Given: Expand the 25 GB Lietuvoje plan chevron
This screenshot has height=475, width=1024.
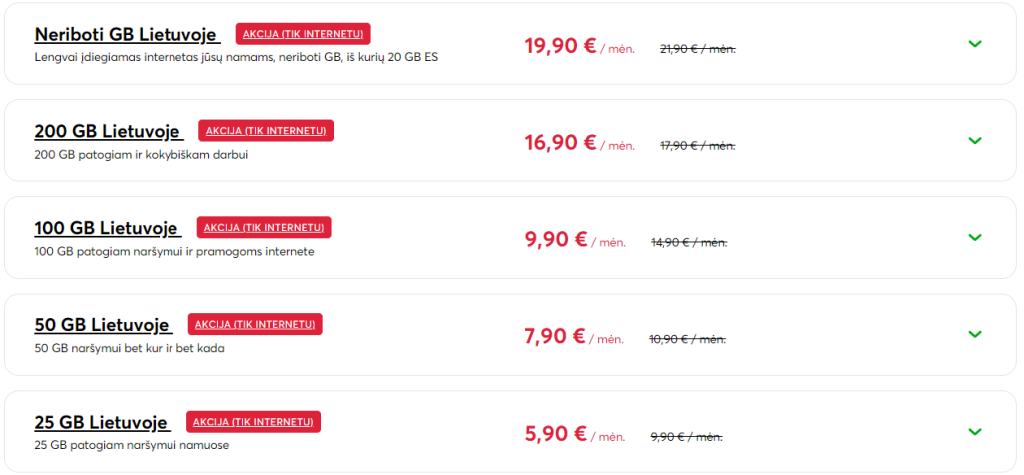Looking at the screenshot, I should pyautogui.click(x=975, y=431).
